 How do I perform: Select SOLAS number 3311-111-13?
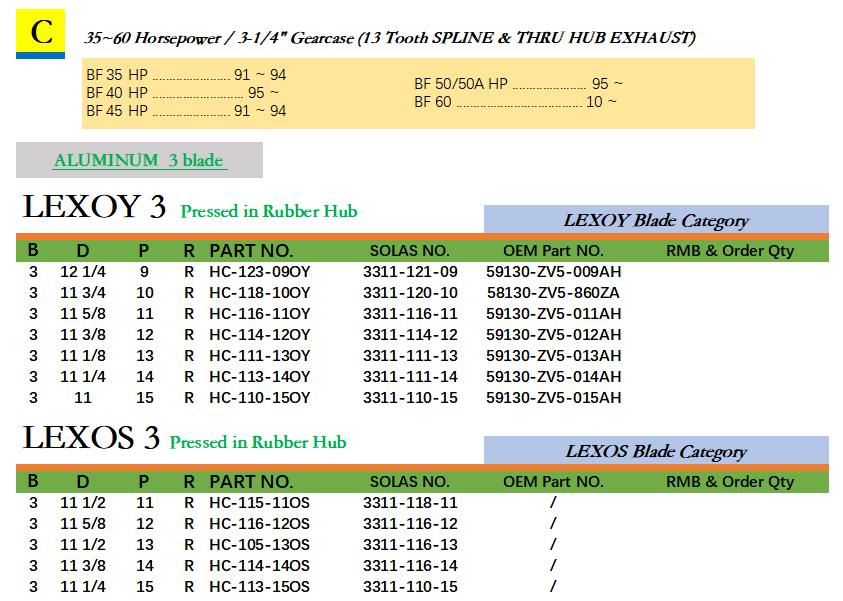pyautogui.click(x=410, y=355)
